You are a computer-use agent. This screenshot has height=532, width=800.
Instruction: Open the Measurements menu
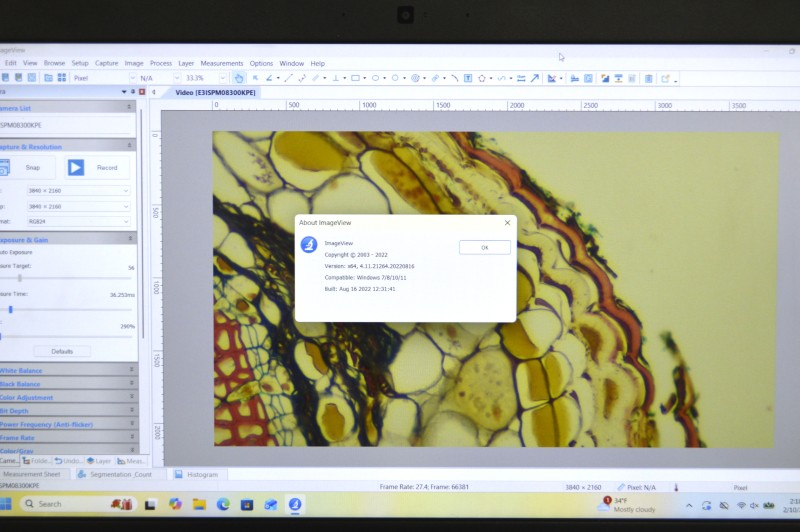221,63
